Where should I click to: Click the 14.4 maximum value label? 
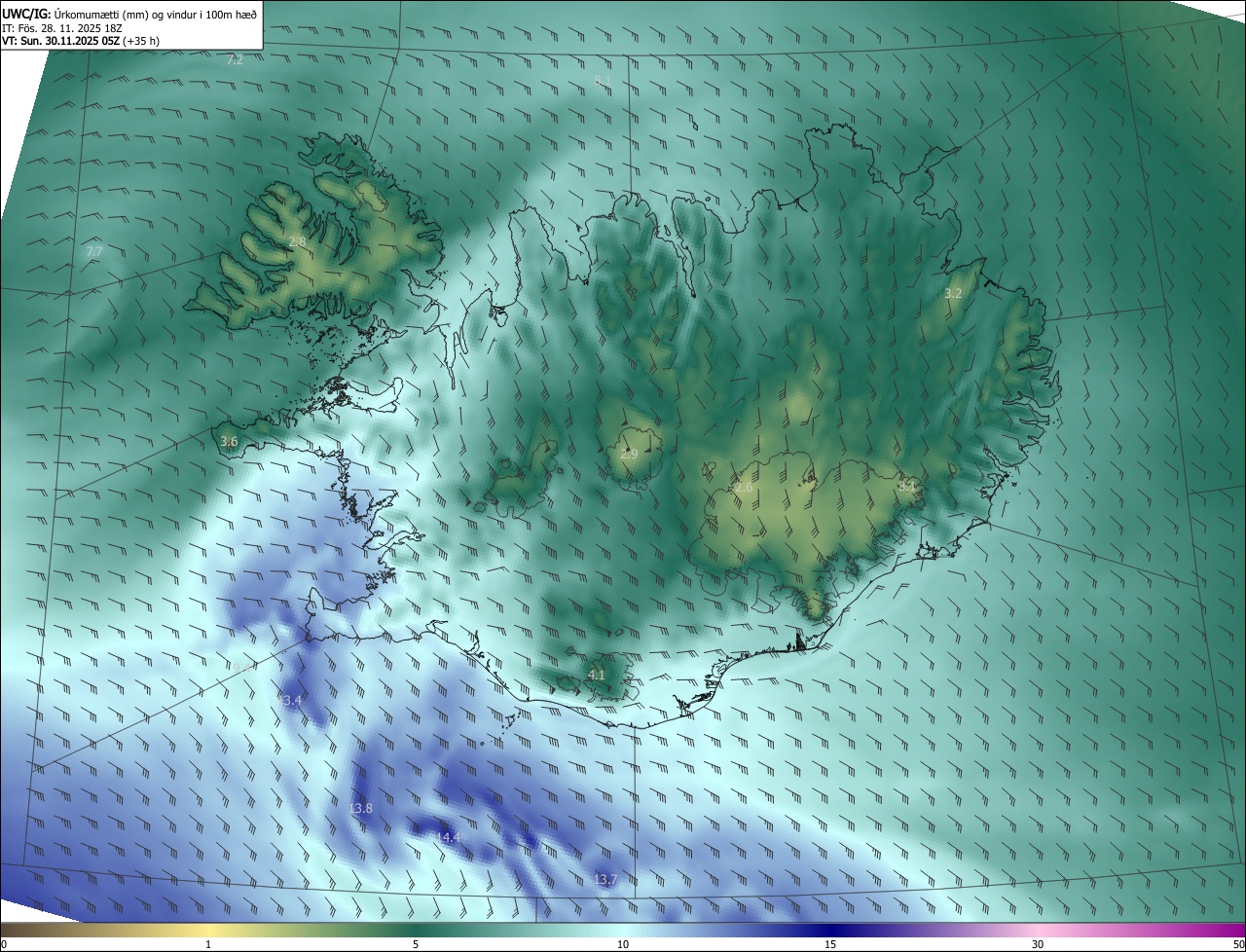pos(448,837)
